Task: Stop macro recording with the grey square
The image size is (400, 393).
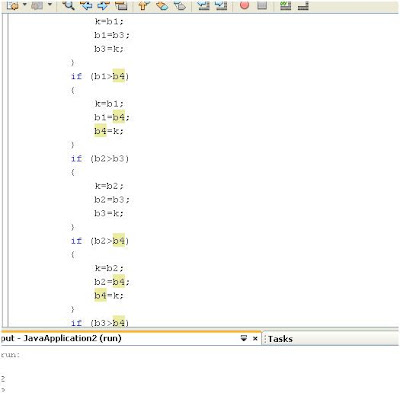Action: (x=262, y=5)
